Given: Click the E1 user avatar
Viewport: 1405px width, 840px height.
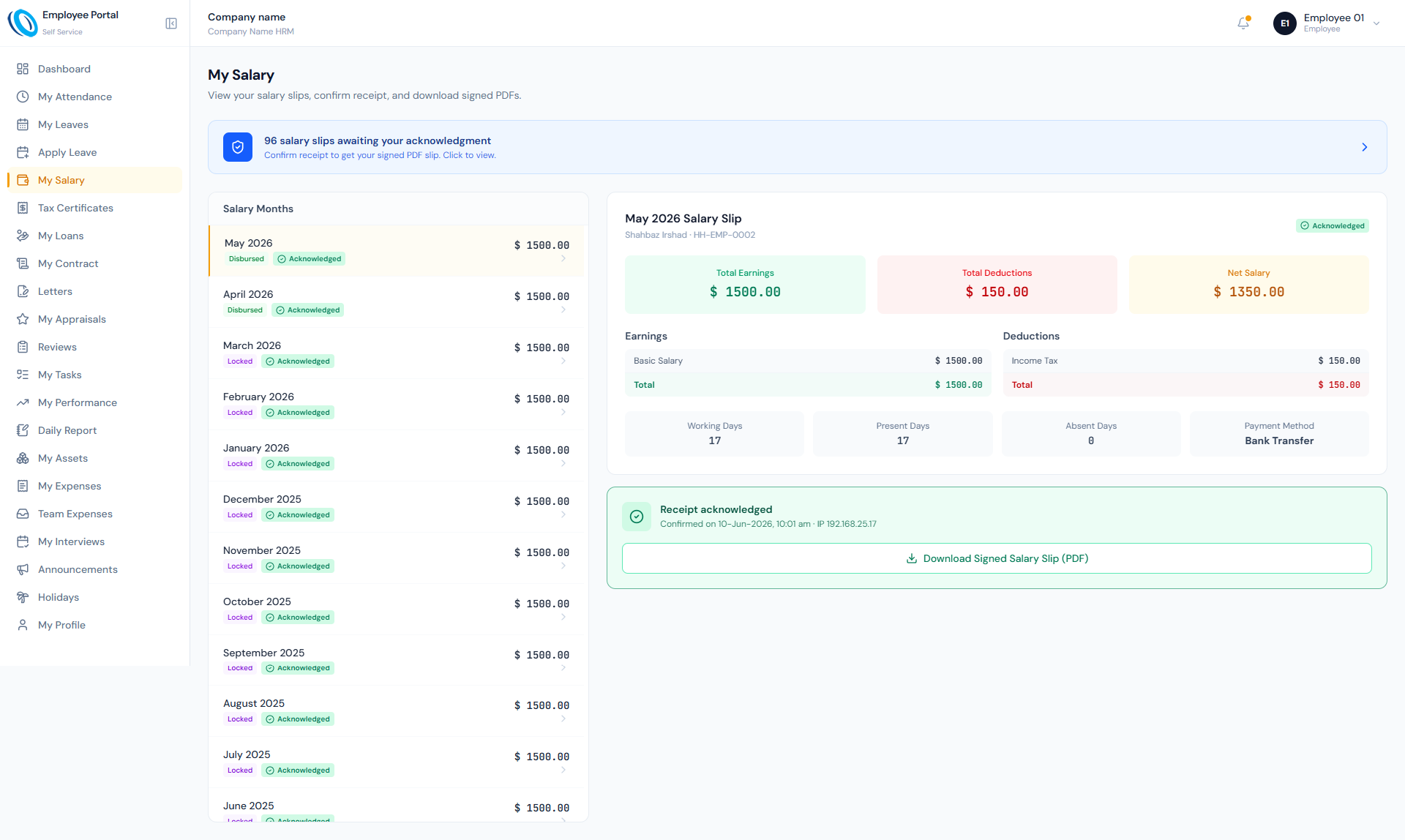Looking at the screenshot, I should click(1284, 23).
